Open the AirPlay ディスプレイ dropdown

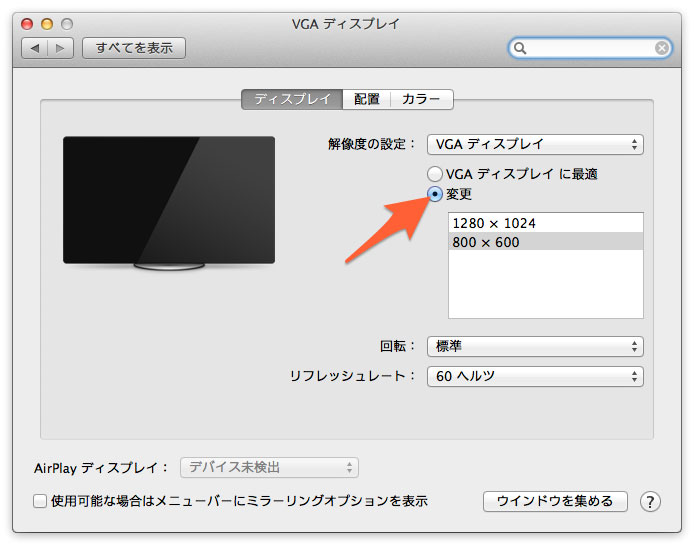click(x=269, y=468)
